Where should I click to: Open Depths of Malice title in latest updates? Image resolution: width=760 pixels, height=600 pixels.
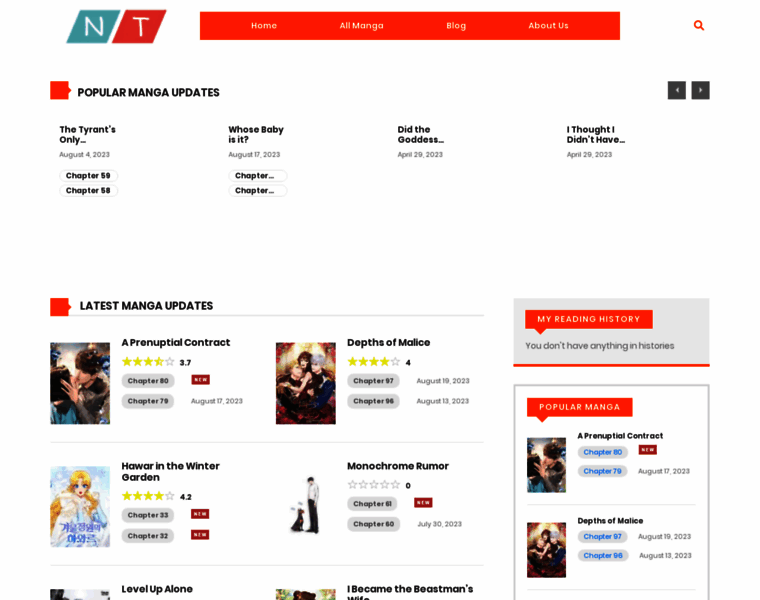click(x=389, y=343)
